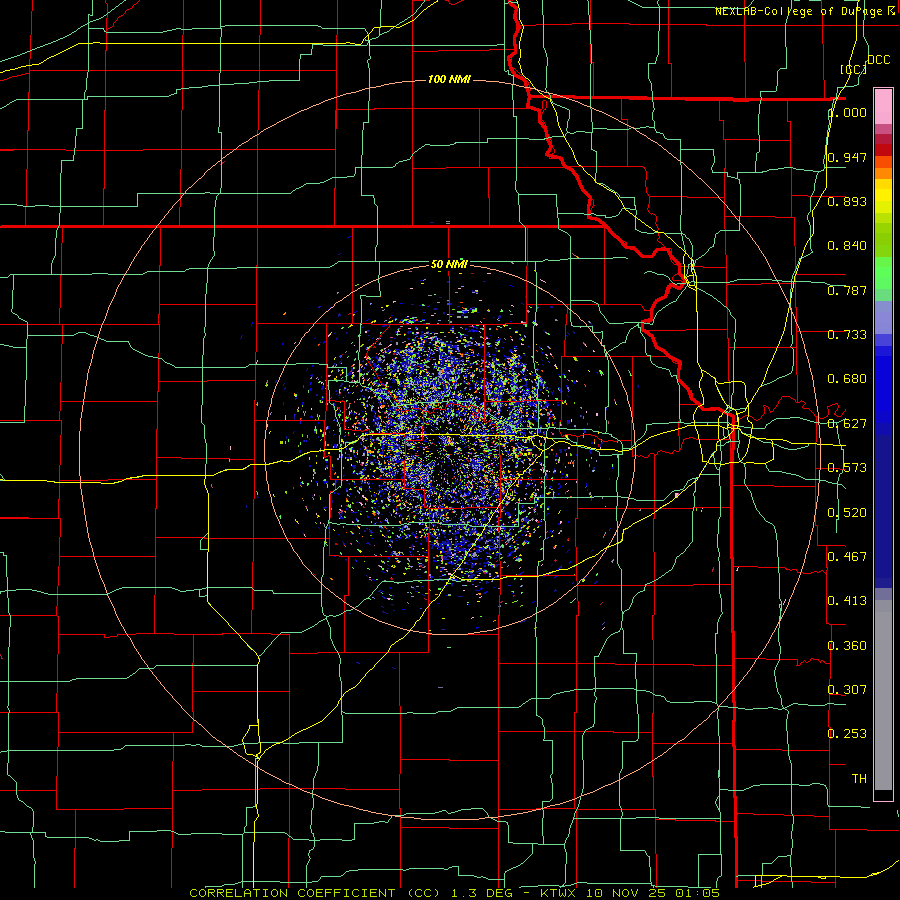The image size is (900, 900).
Task: Click the 50 NMI range ring label
Action: (449, 264)
